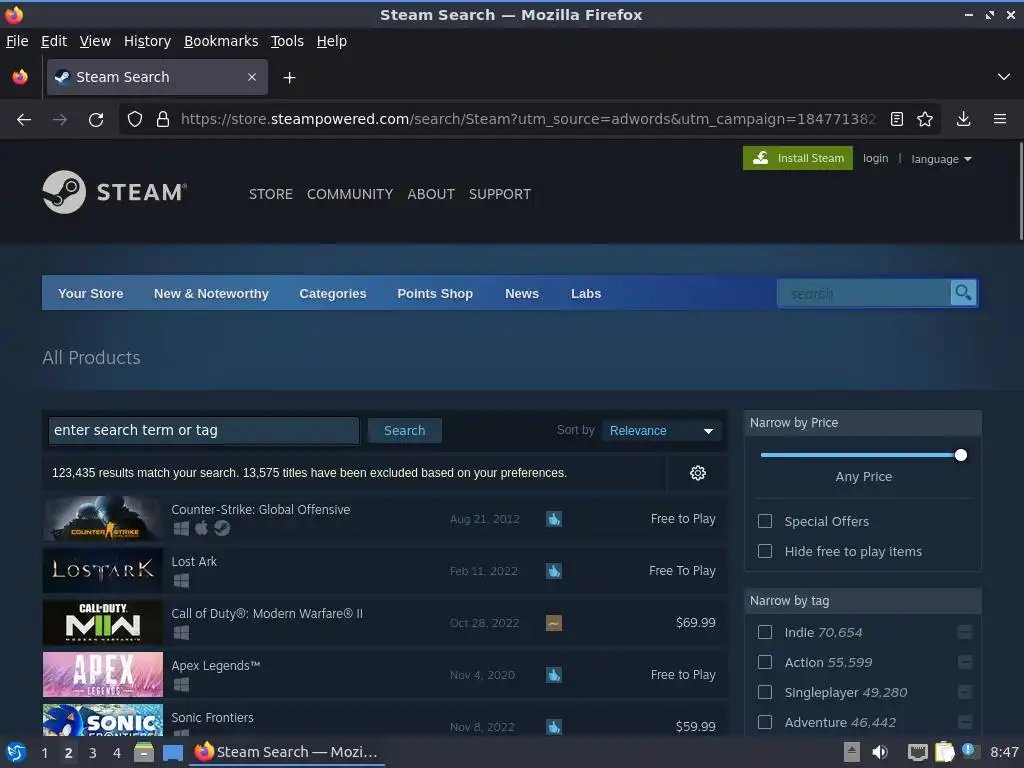Reload the Steam search page

(x=96, y=120)
